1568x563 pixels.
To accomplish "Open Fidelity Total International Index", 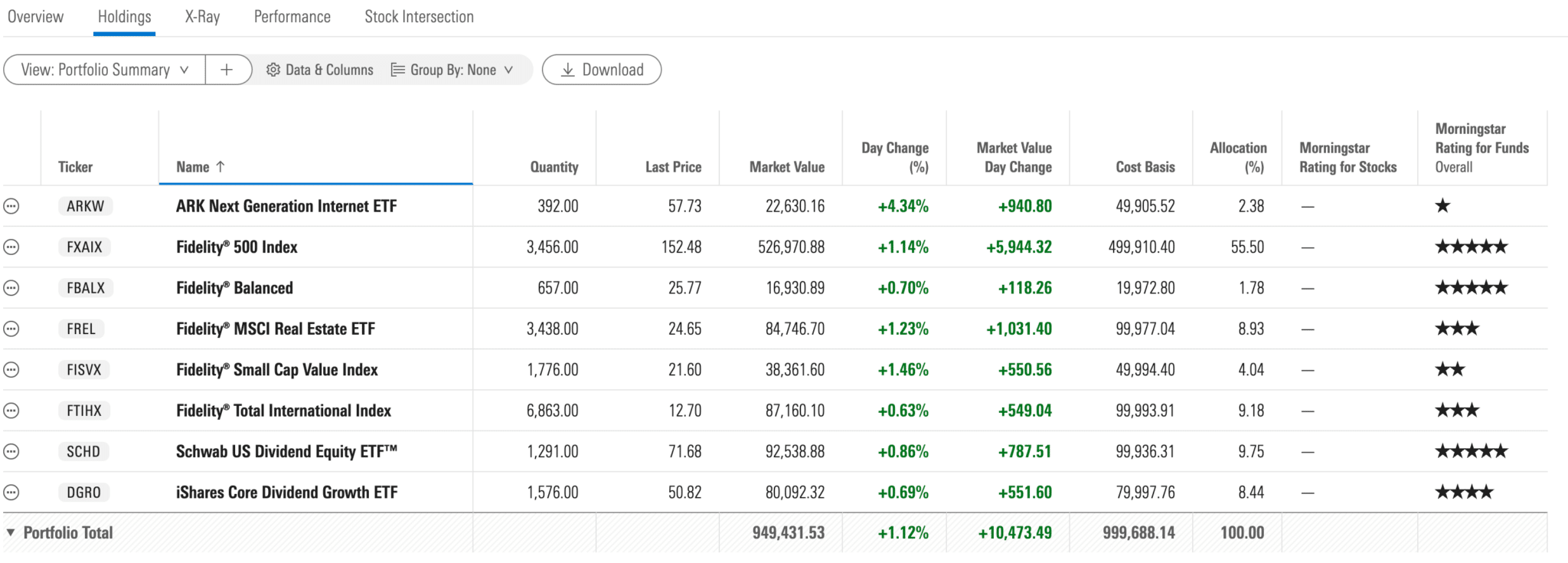I will pos(283,411).
